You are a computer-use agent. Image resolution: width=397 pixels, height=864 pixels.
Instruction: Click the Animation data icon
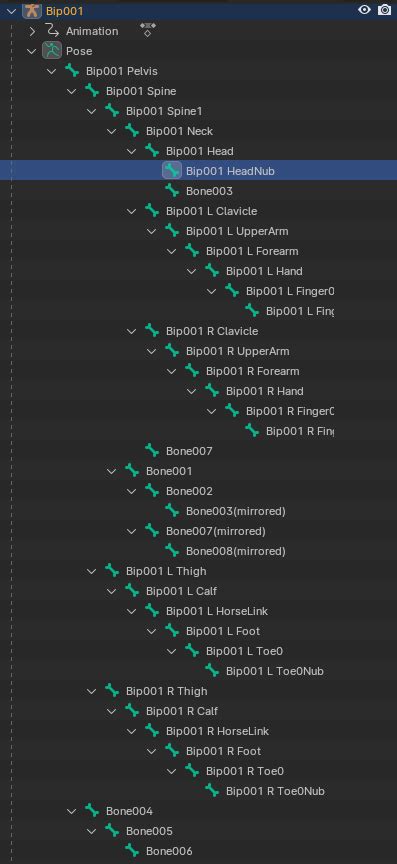(52, 31)
